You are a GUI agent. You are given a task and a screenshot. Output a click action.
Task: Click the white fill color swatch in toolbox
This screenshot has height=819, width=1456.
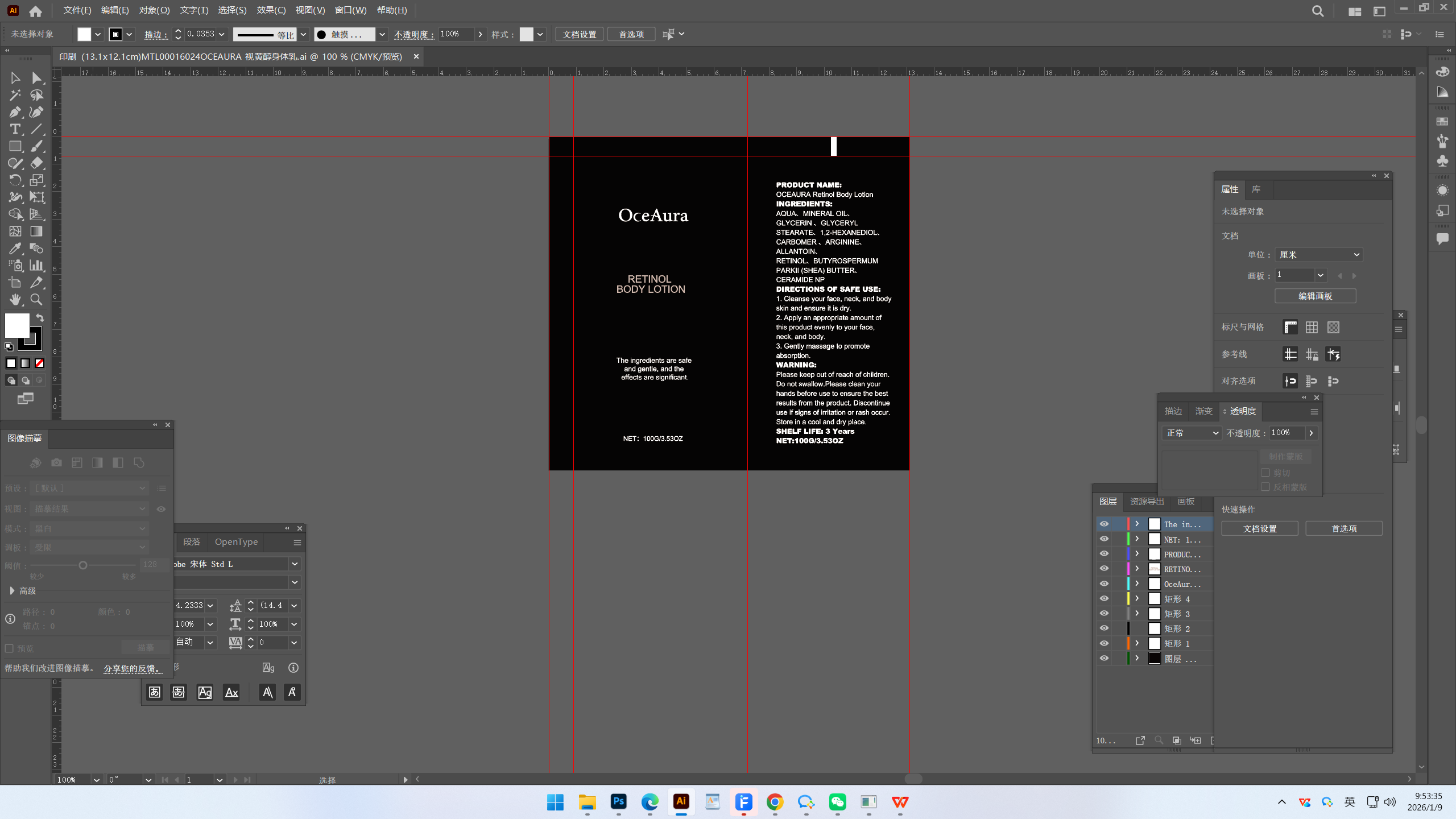point(17,326)
